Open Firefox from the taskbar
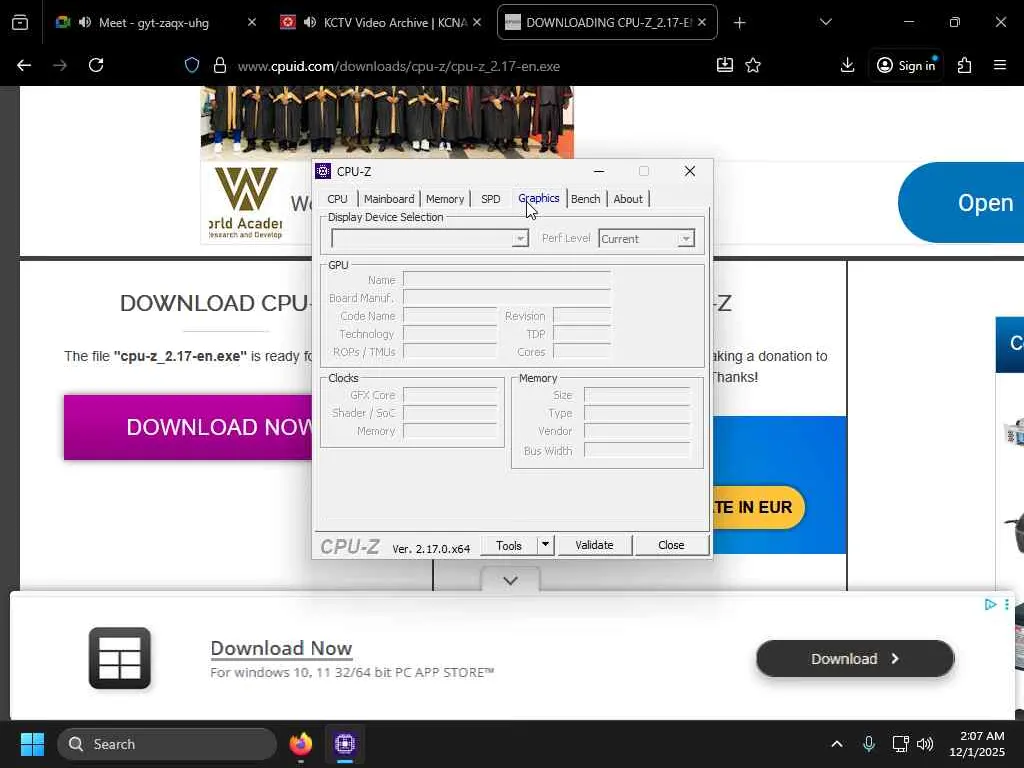Screen dimensions: 1024x768 click(x=300, y=744)
